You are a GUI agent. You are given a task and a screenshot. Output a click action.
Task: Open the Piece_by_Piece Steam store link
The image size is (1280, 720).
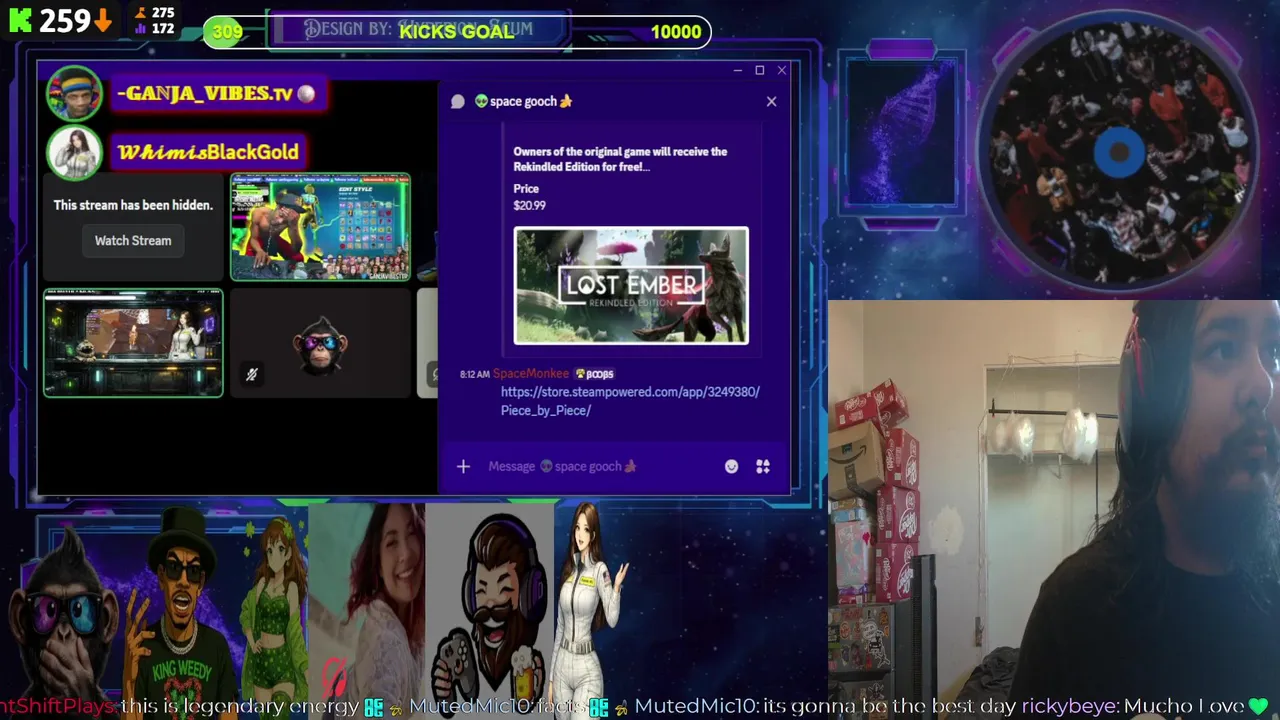tap(630, 401)
